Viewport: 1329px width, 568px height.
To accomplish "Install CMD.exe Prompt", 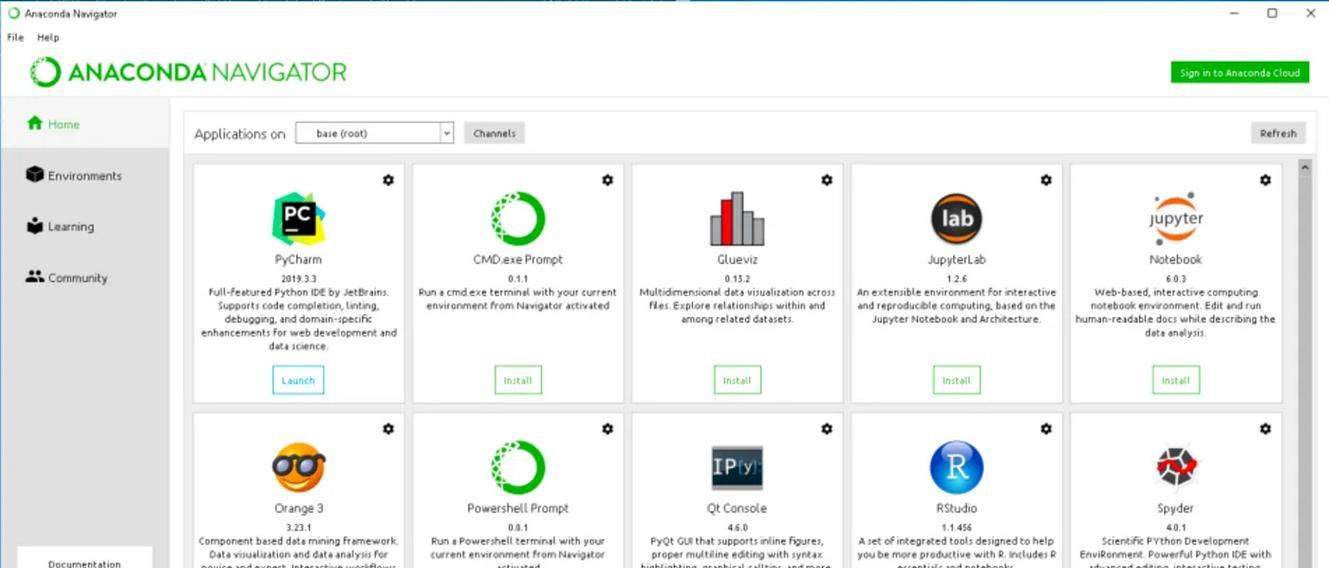I will coord(518,380).
